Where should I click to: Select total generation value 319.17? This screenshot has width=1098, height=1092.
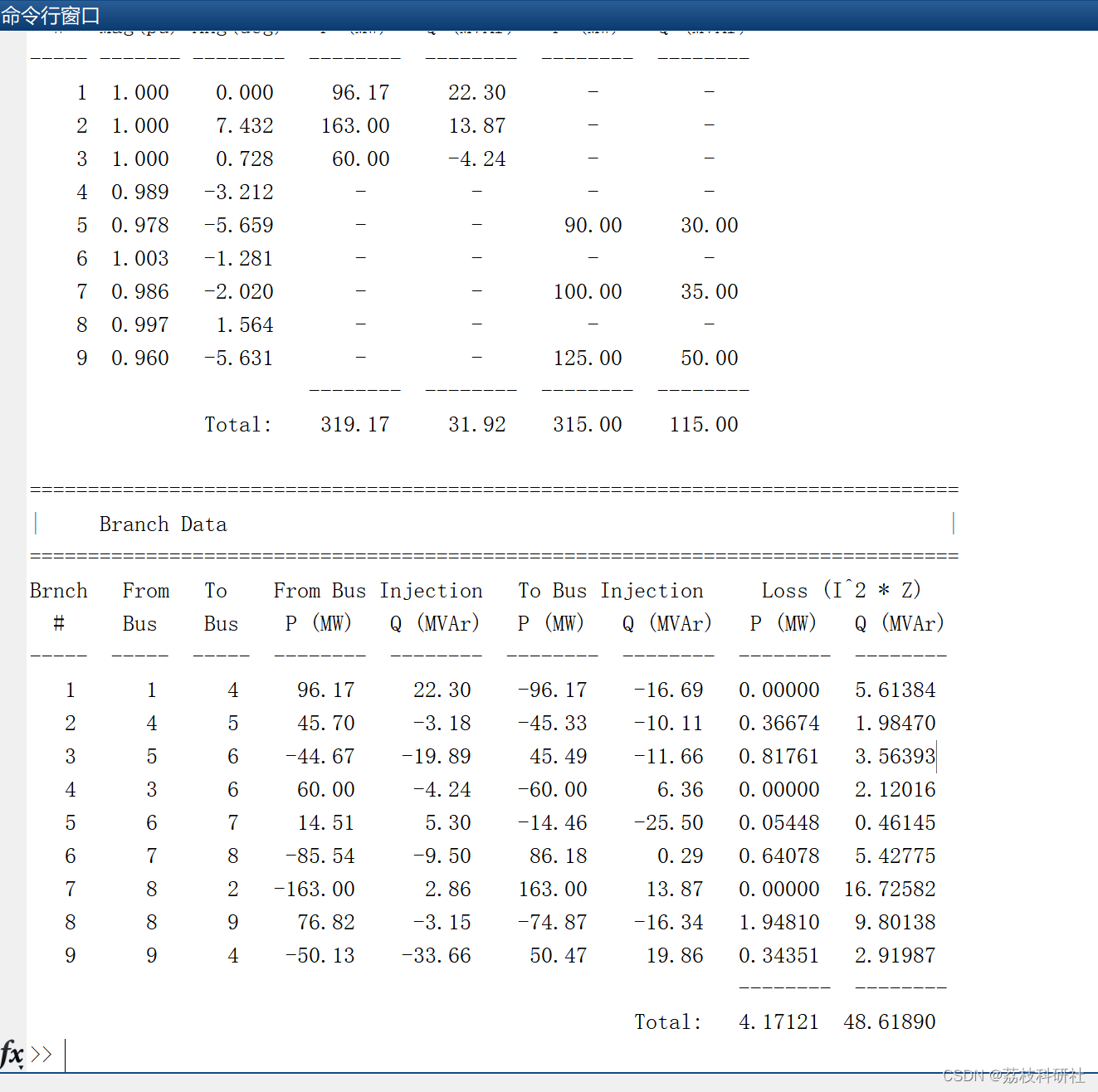[x=355, y=425]
